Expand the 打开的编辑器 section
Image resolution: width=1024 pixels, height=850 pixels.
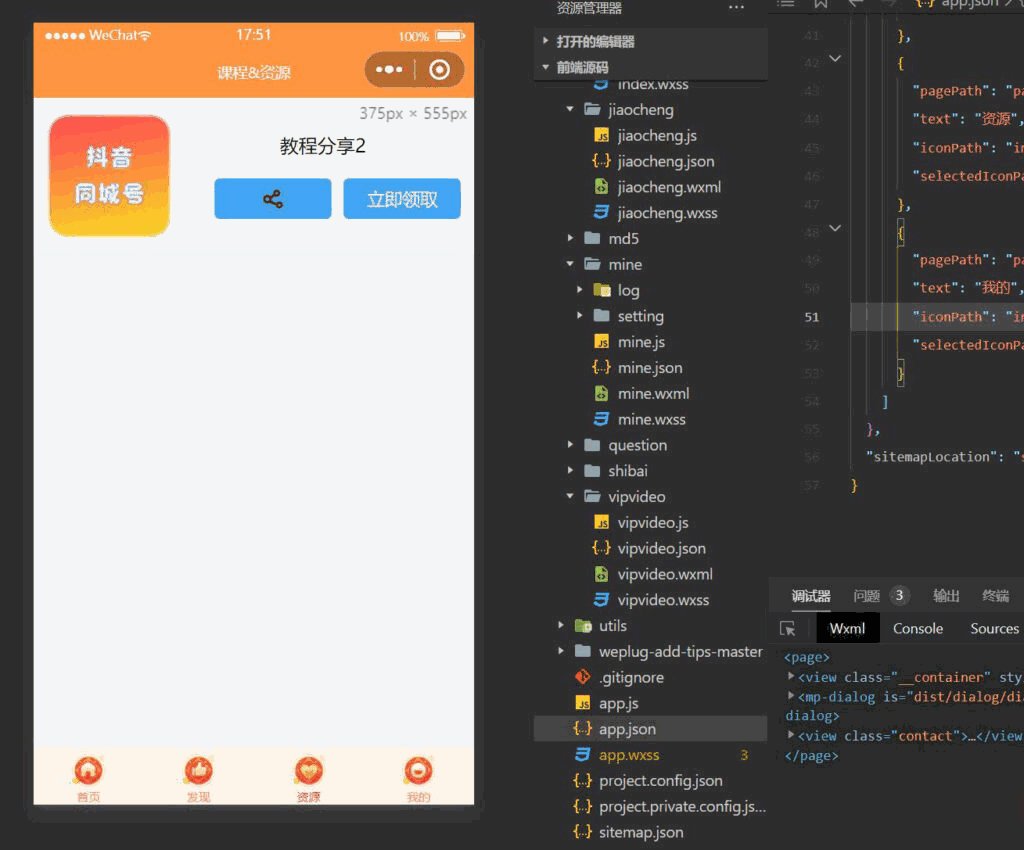546,42
